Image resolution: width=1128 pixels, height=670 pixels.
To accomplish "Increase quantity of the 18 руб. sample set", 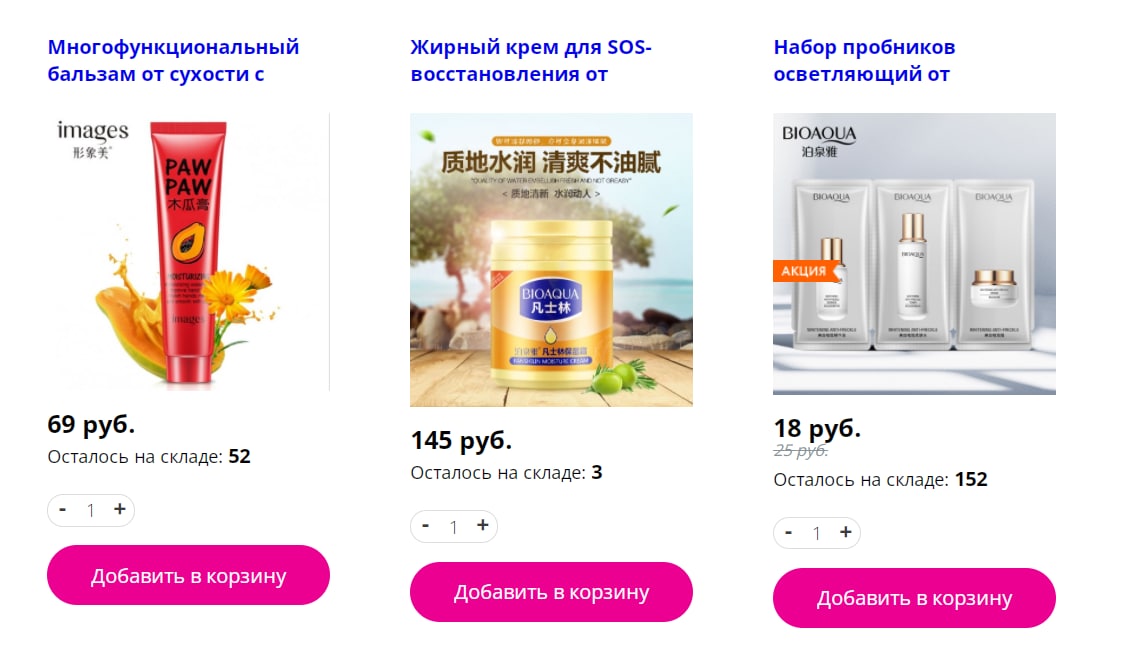I will coord(845,533).
